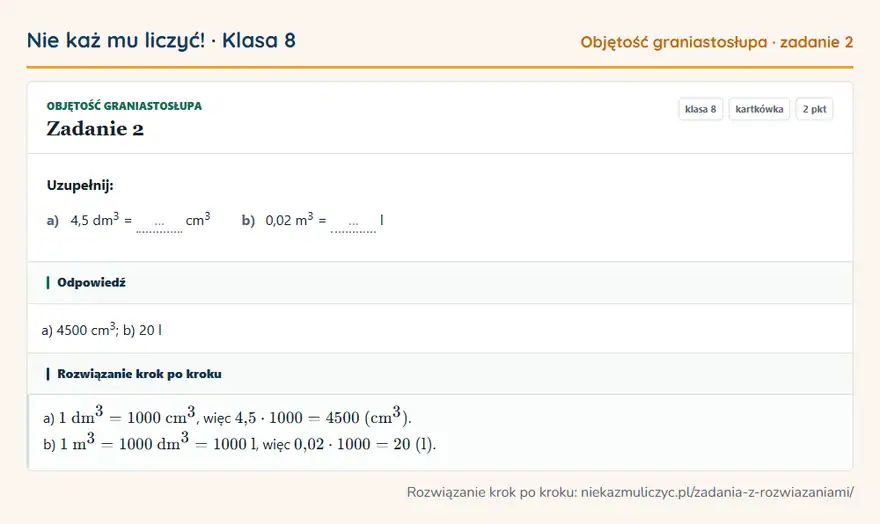Click the blank field after 4,5 dm³ =
880x524 pixels.
point(159,222)
